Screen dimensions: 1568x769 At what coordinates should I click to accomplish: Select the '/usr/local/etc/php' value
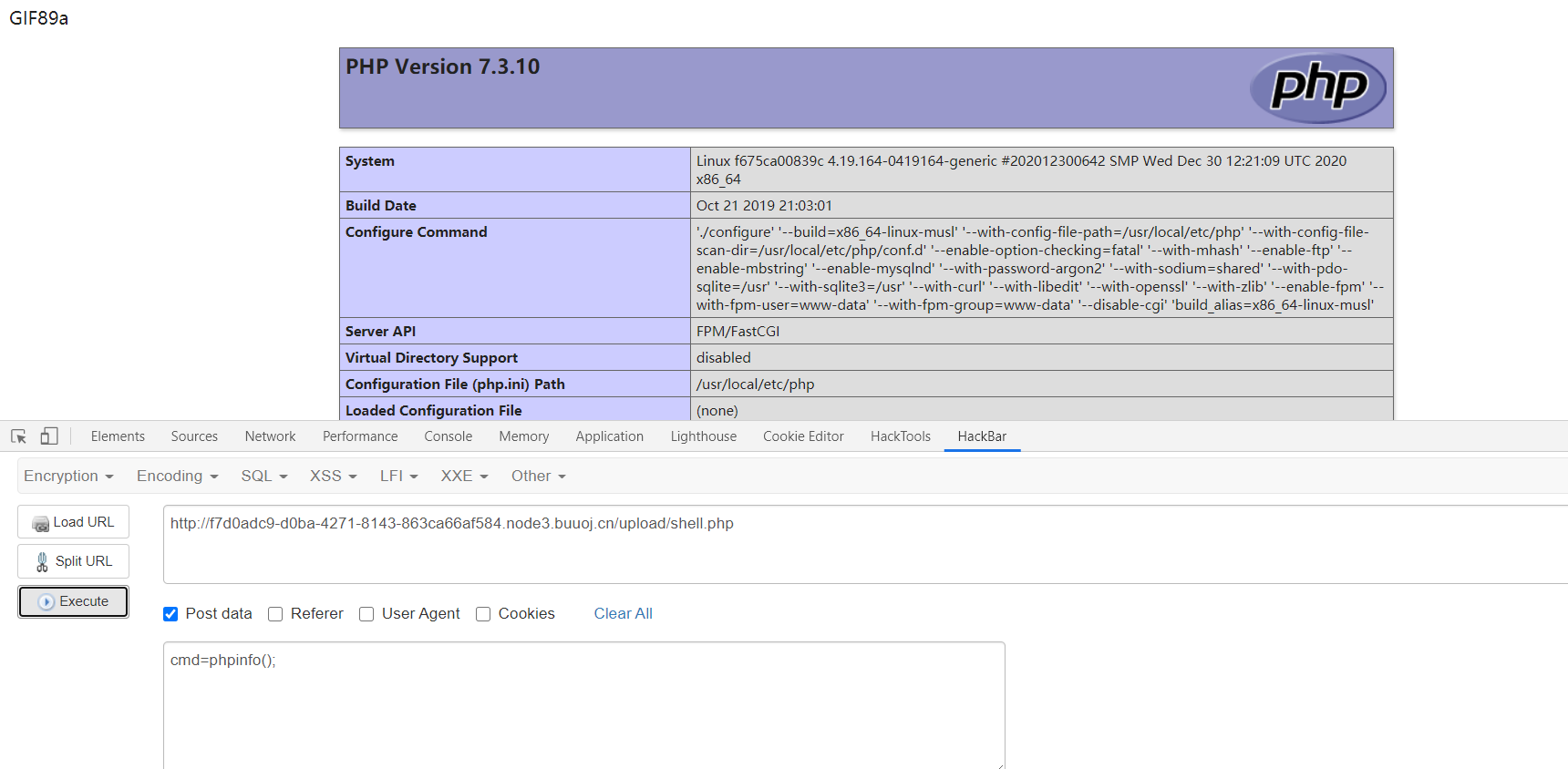755,384
